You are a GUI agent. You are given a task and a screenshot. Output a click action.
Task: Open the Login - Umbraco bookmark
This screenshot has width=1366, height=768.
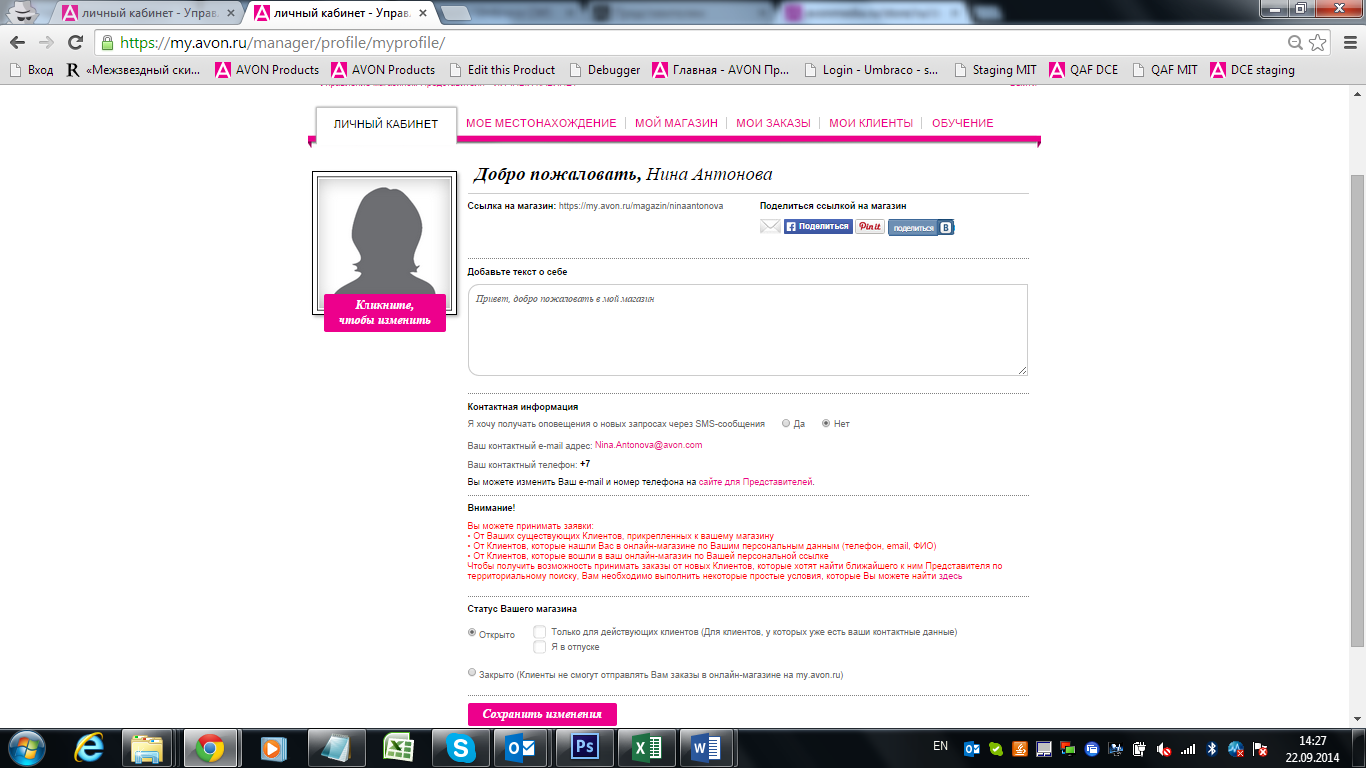[871, 70]
